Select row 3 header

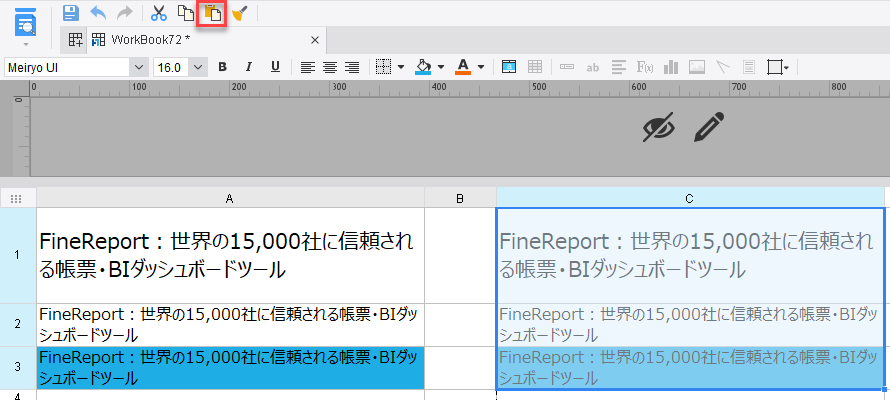coord(18,368)
